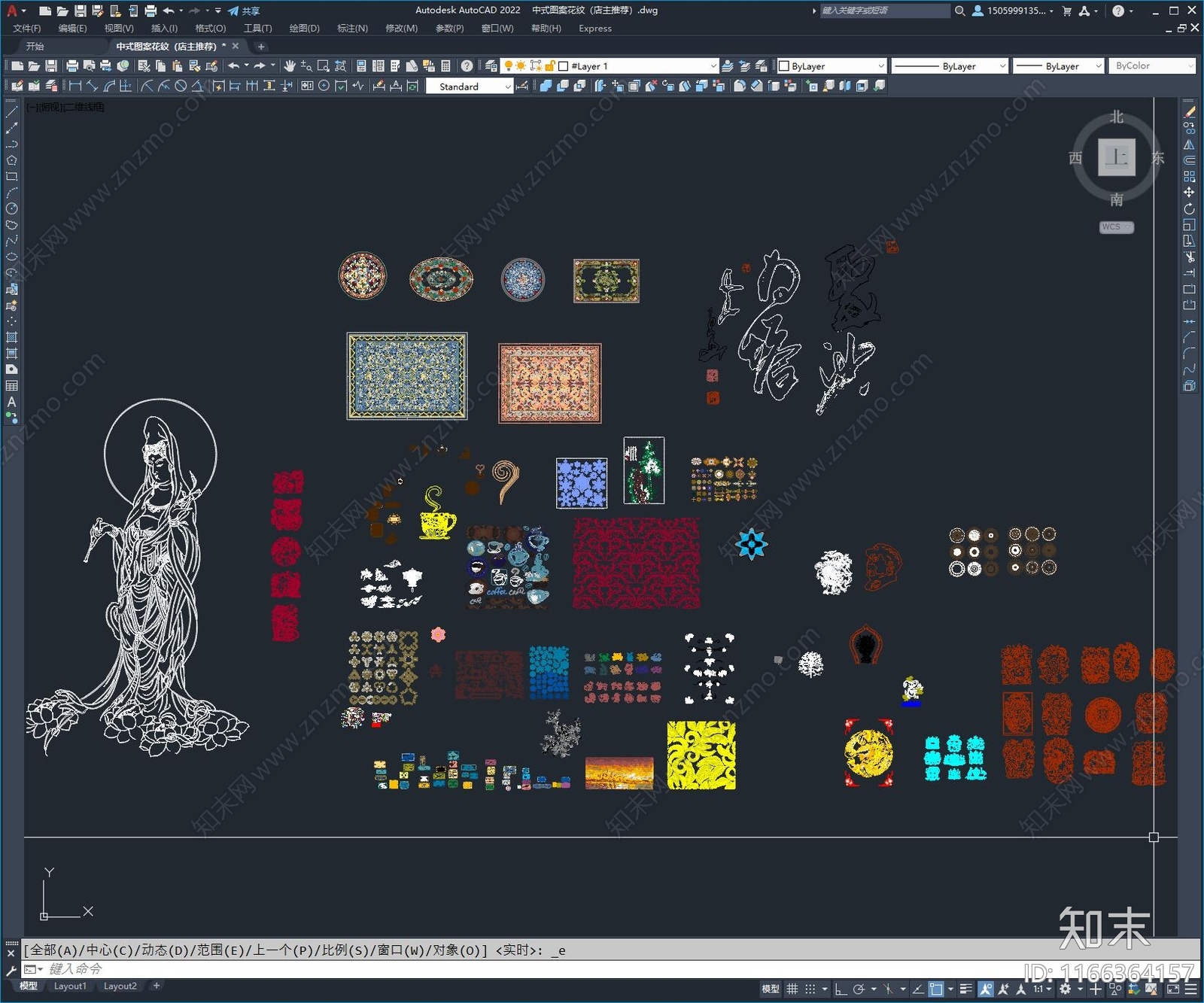Open the ByLayer lineweight dropdown

click(x=1058, y=66)
